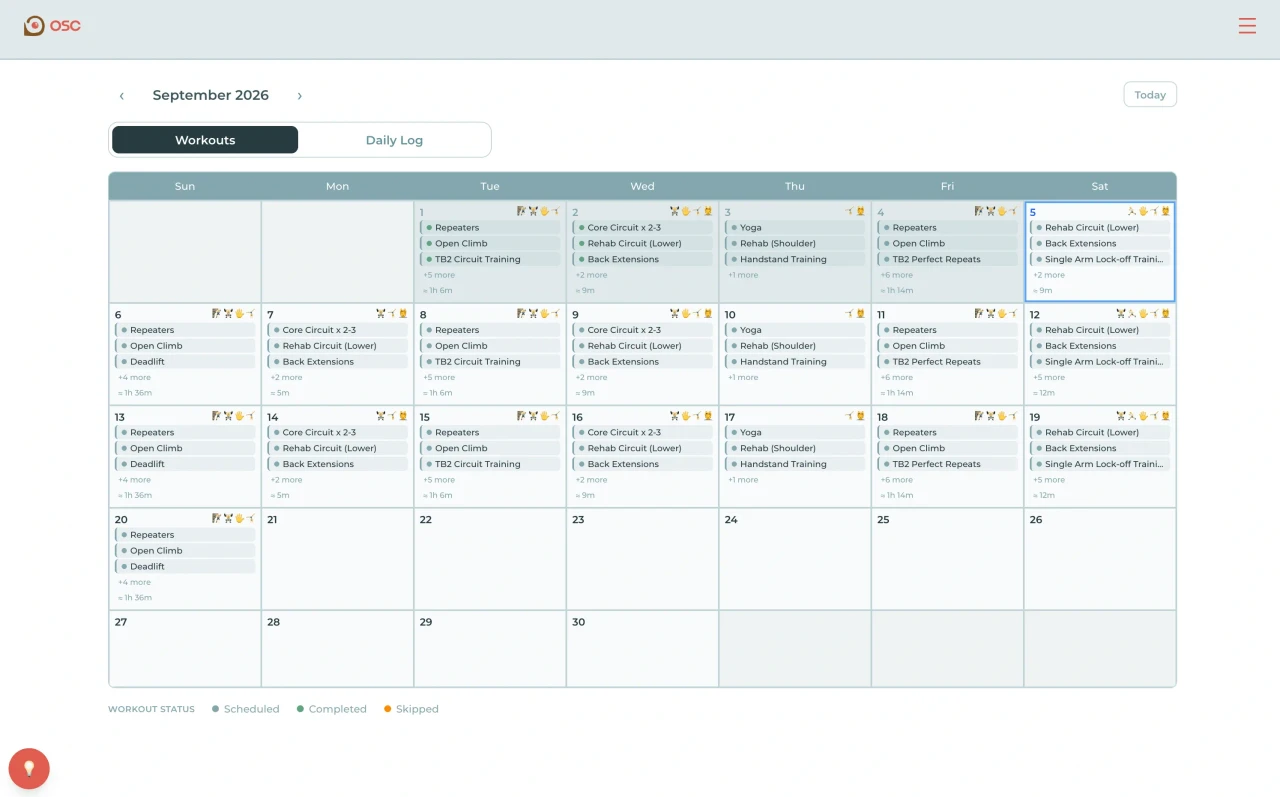Expand '+5 more' on September 1
This screenshot has width=1280, height=797.
(x=439, y=275)
